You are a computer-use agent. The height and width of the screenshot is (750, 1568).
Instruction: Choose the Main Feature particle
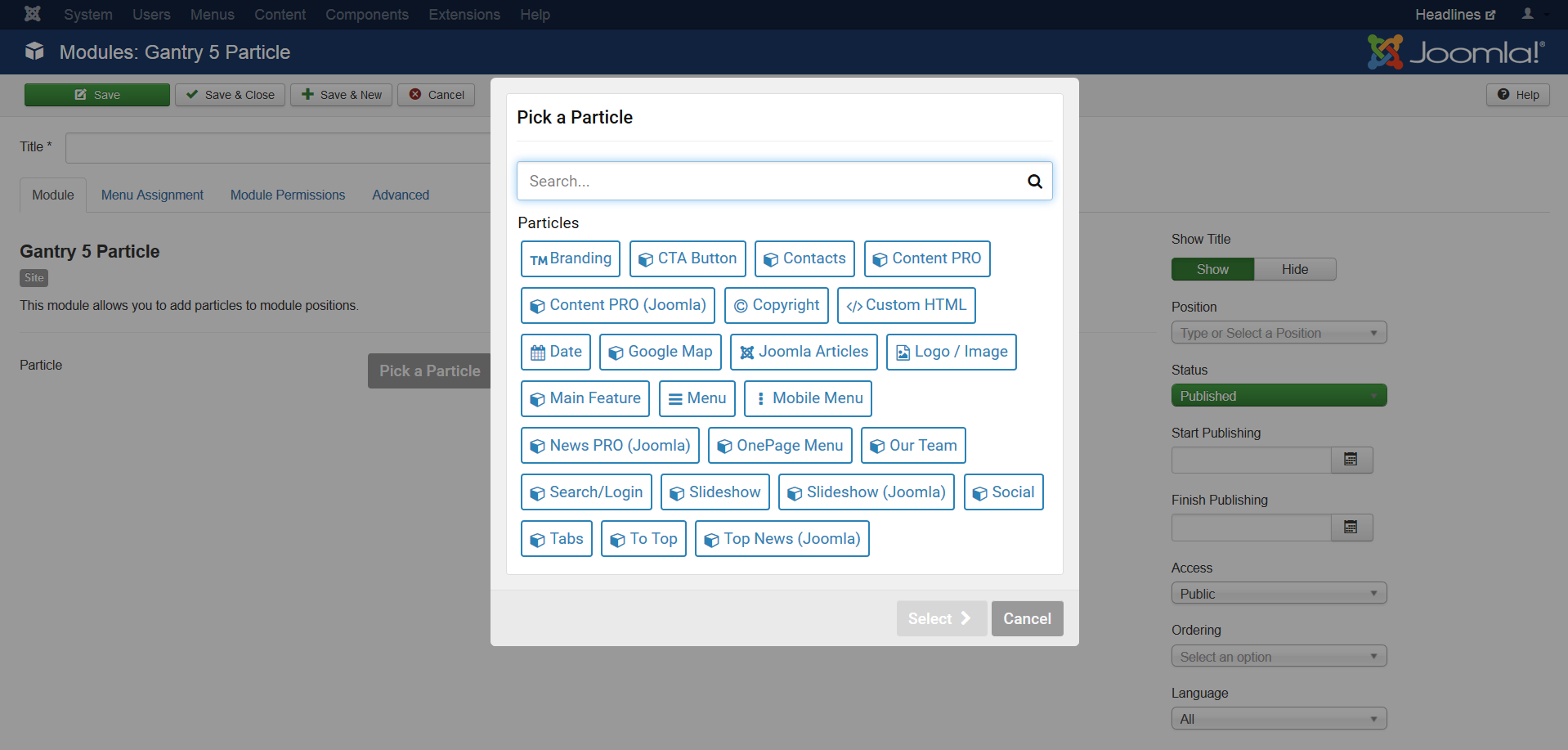tap(585, 398)
